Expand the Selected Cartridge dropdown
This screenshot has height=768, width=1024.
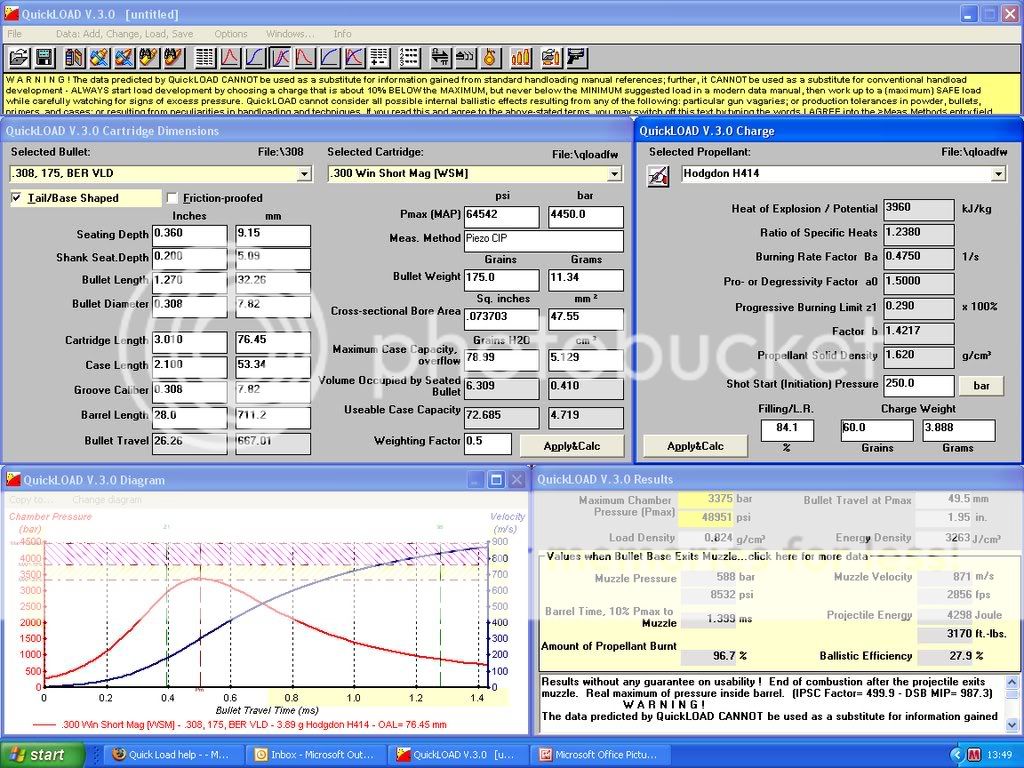click(x=614, y=174)
